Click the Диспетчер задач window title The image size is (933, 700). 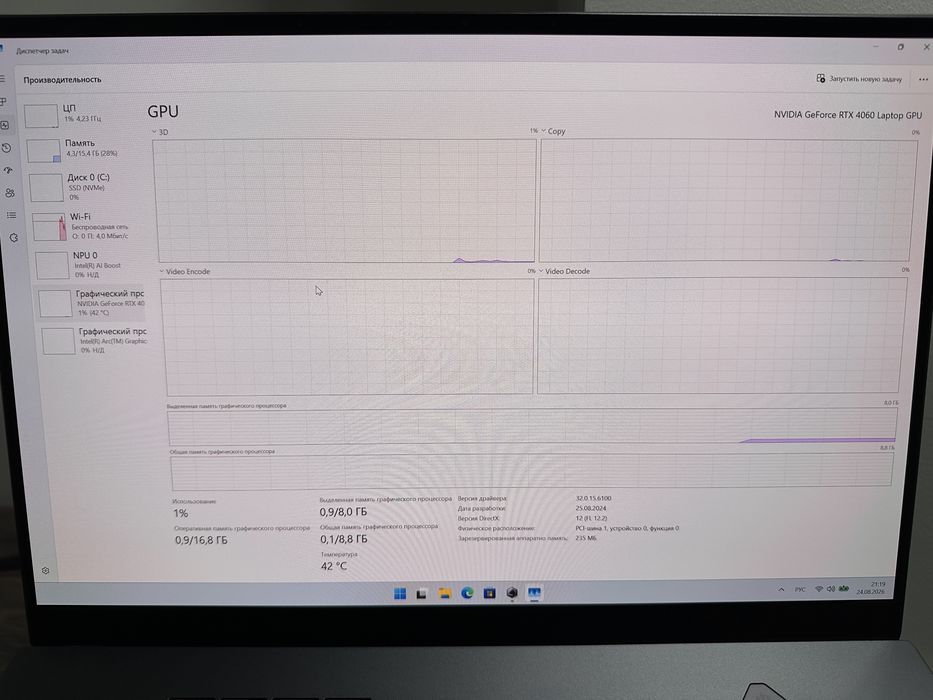tap(42, 51)
